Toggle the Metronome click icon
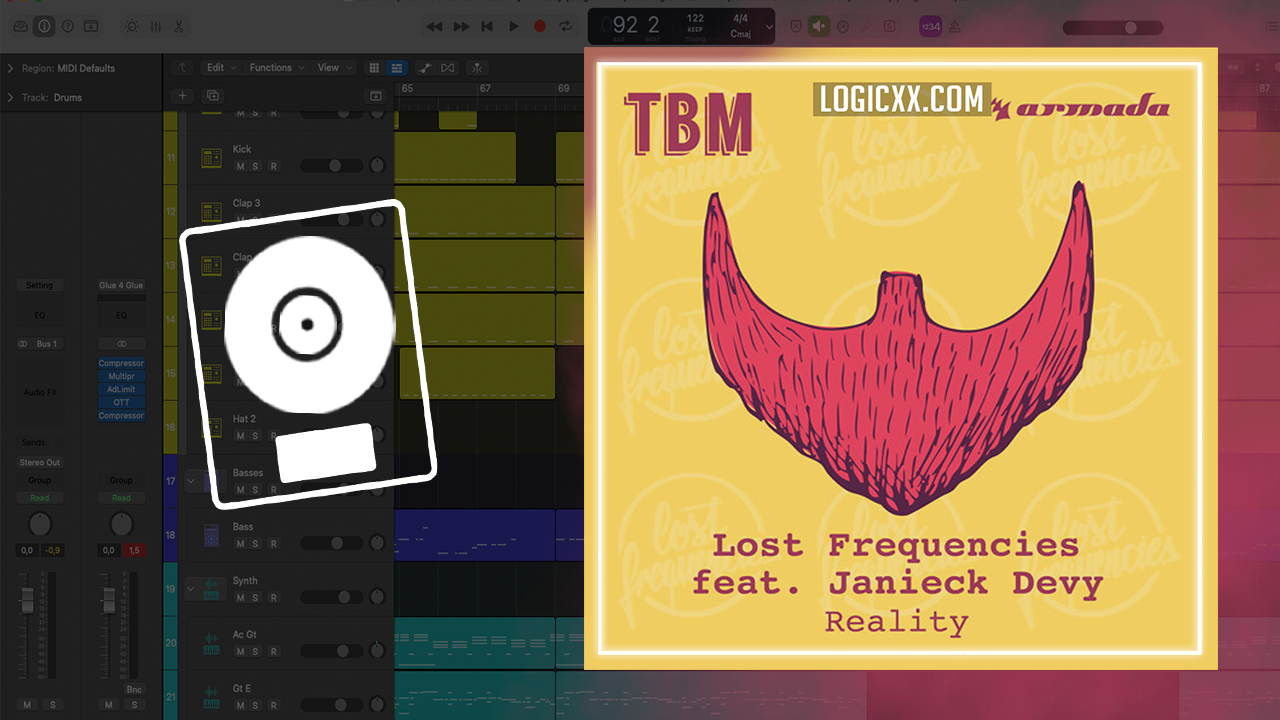The width and height of the screenshot is (1280, 720). pyautogui.click(x=954, y=27)
